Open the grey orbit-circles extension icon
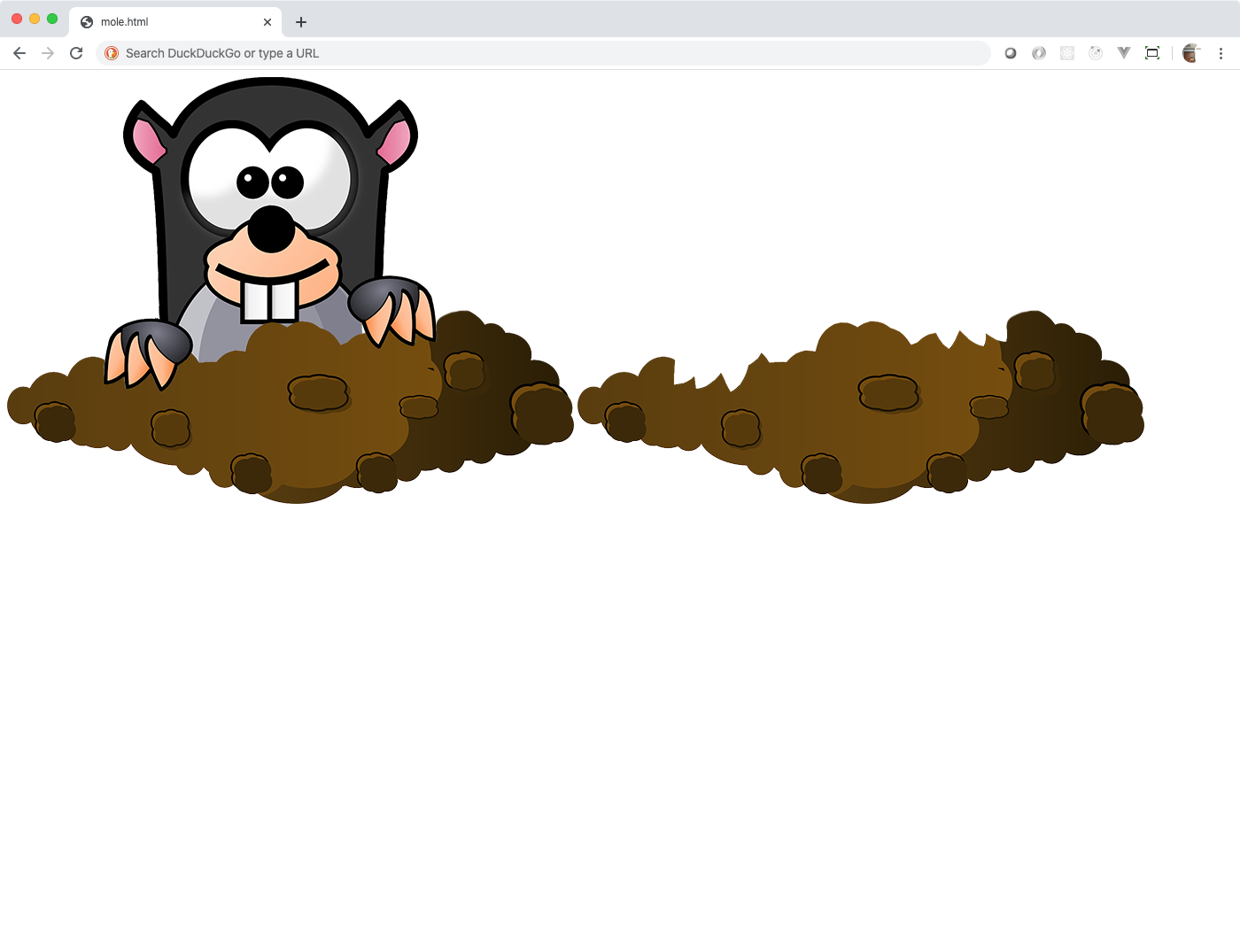 [x=1096, y=53]
